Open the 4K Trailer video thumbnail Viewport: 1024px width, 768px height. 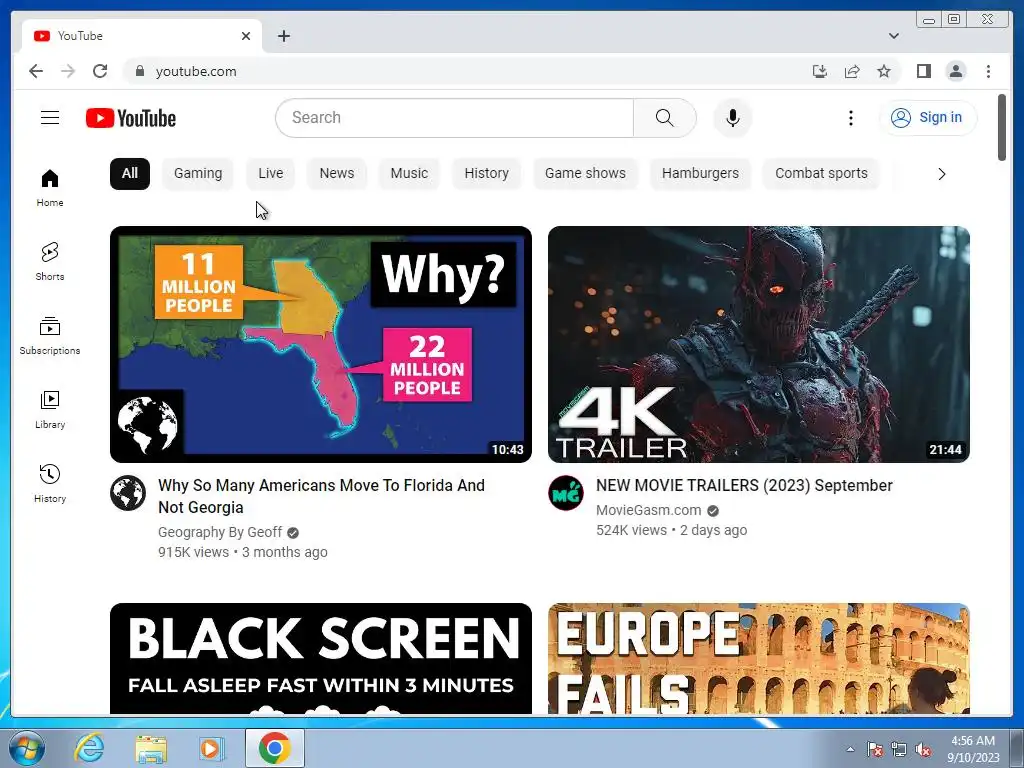tap(759, 344)
